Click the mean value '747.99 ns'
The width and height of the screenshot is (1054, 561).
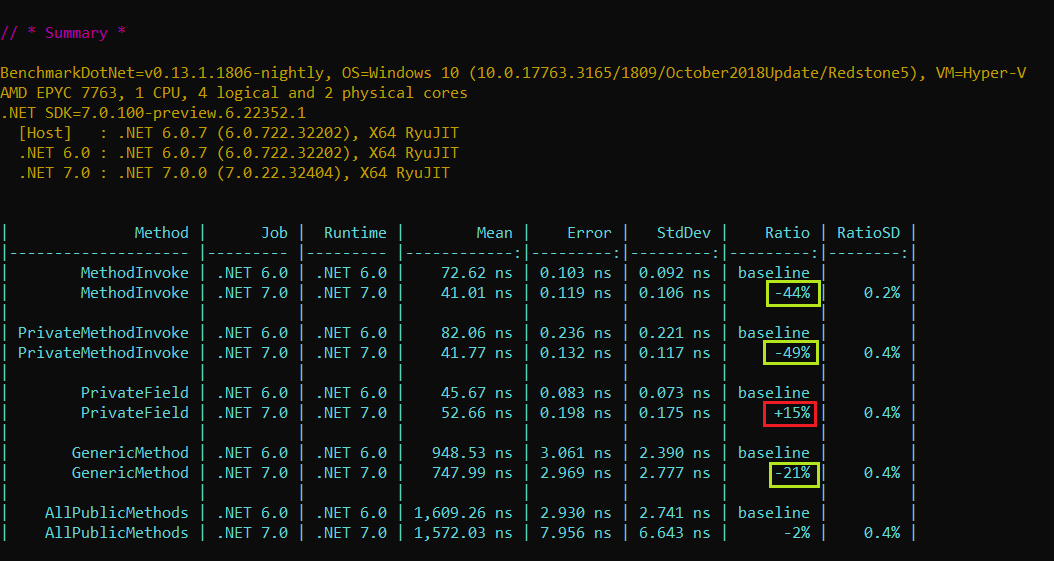point(472,472)
